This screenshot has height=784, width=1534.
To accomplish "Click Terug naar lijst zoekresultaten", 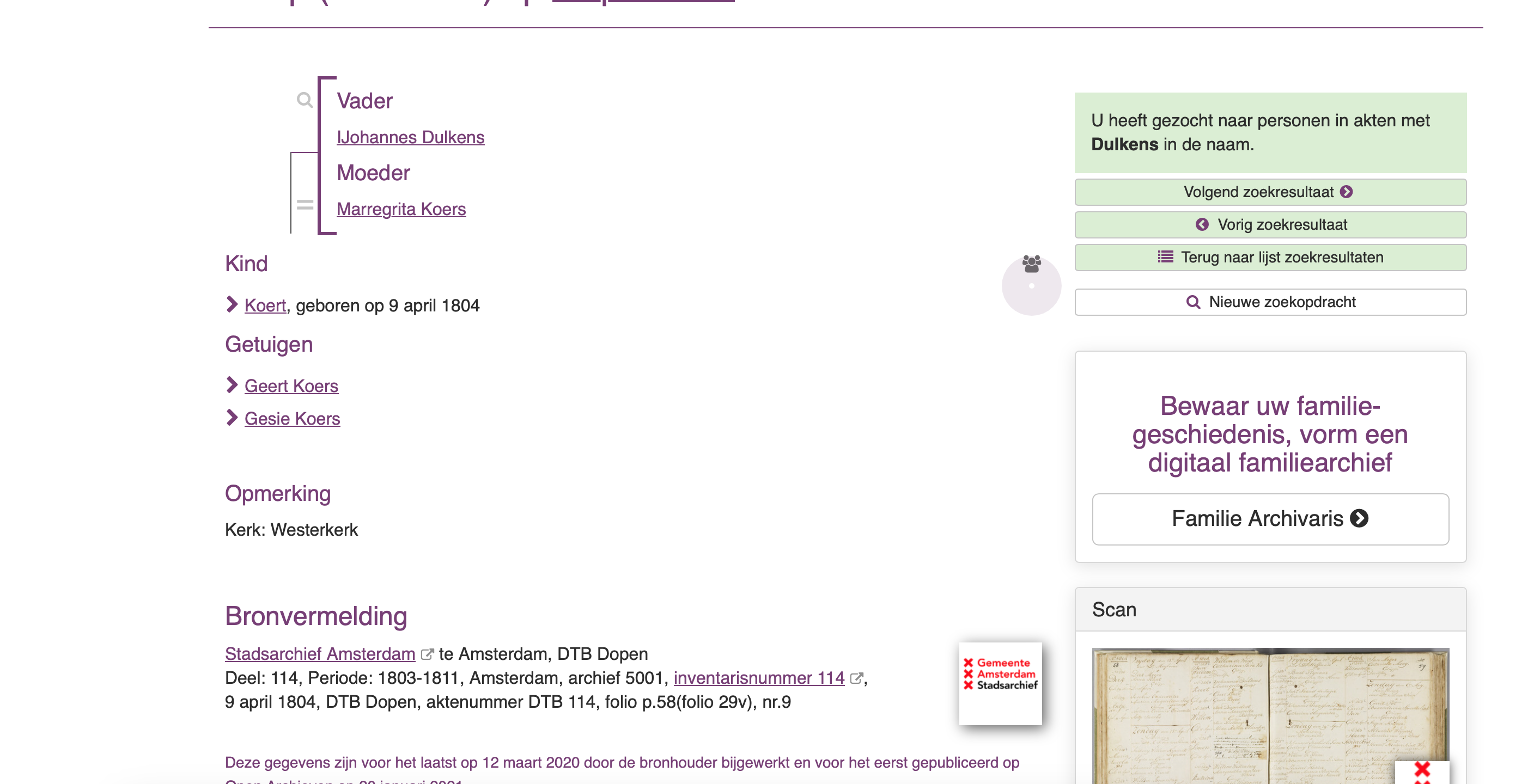I will pos(1270,258).
